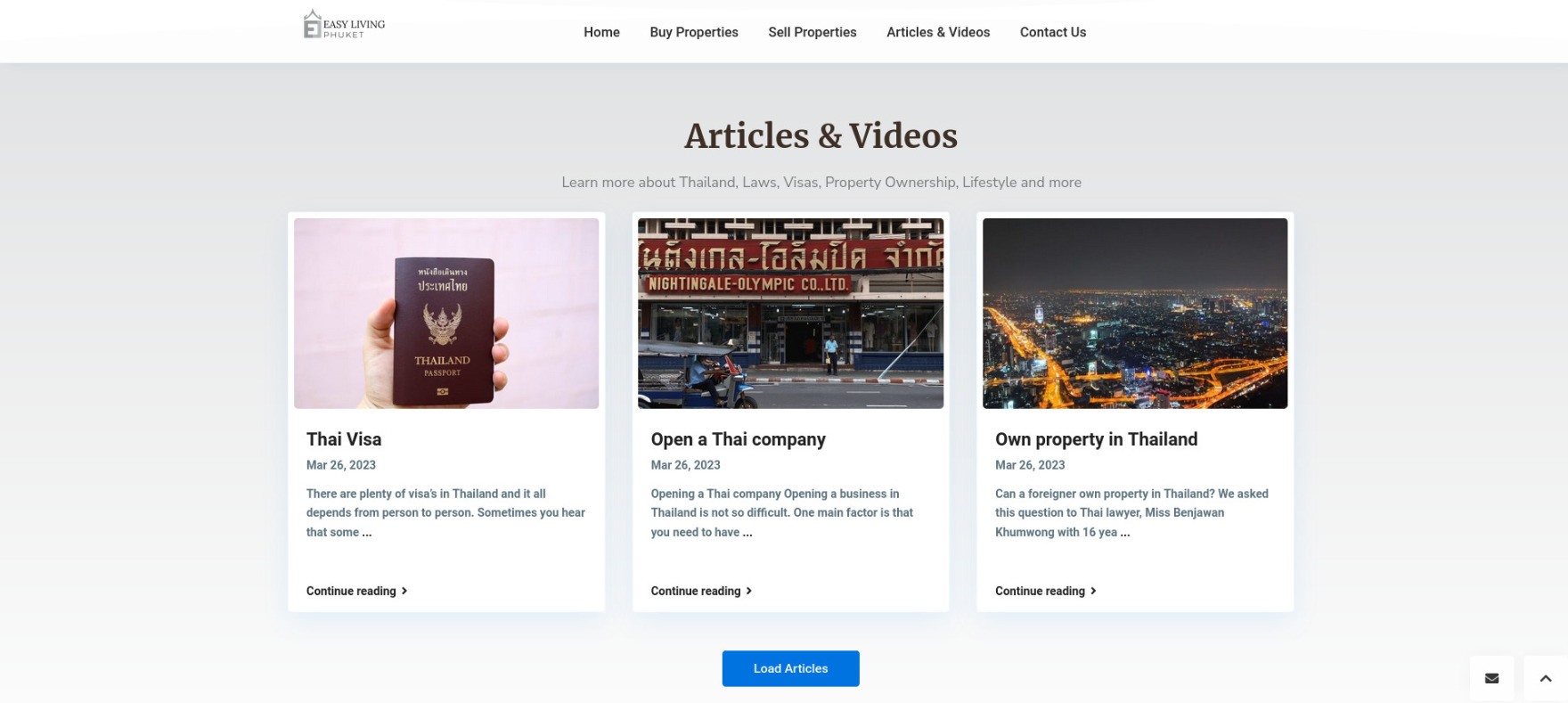Click the Easy Living Phuket logo
Viewport: 1568px width, 703px height.
[x=344, y=25]
